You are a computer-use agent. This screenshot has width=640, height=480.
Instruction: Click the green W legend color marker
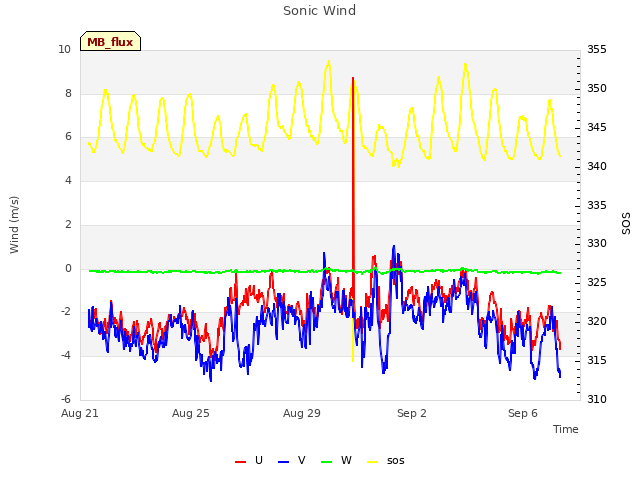327,462
